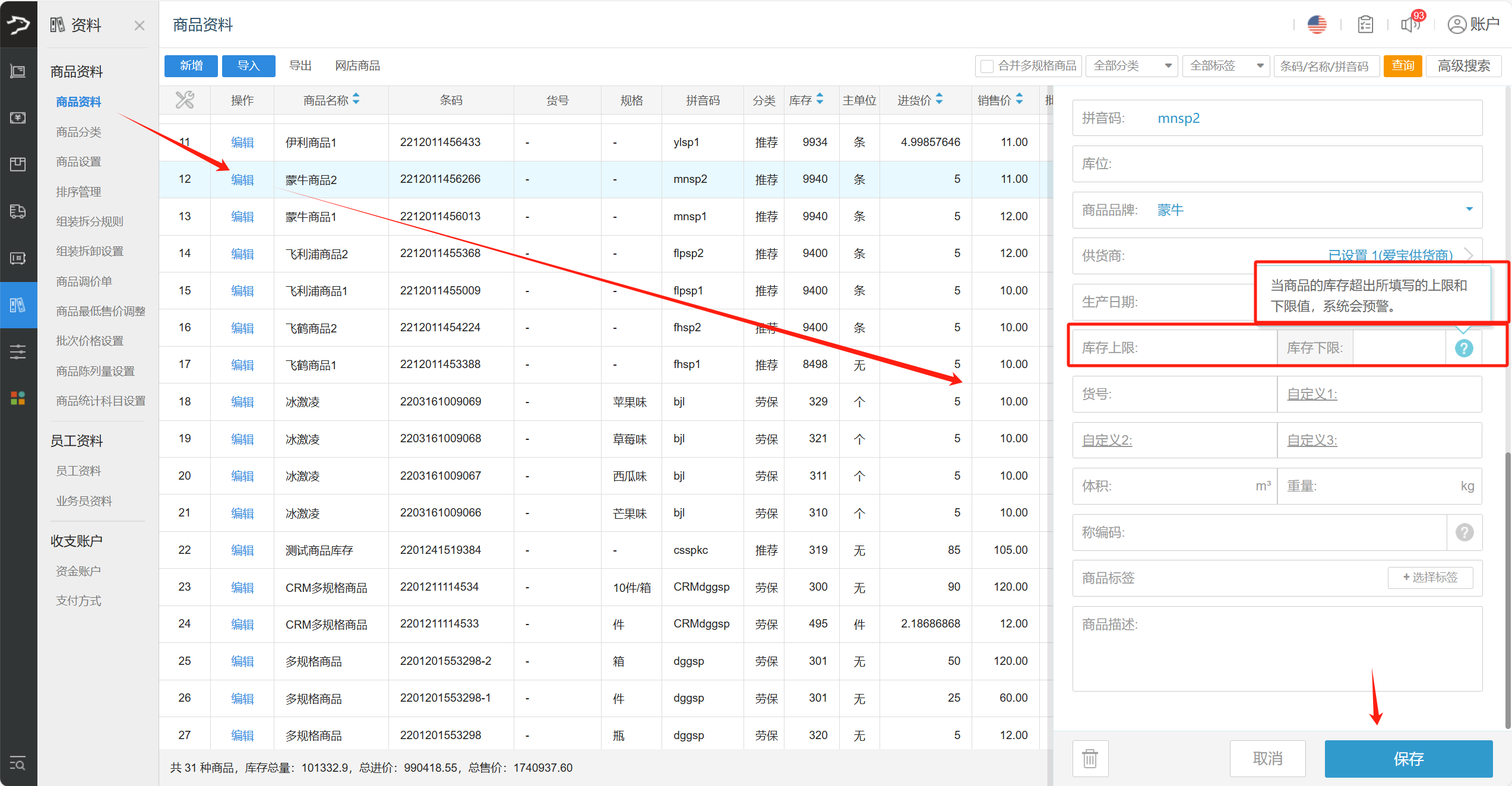Expand the 商品品牌 brand dropdown showing 蒙牛
Image resolution: width=1512 pixels, height=786 pixels.
1470,210
